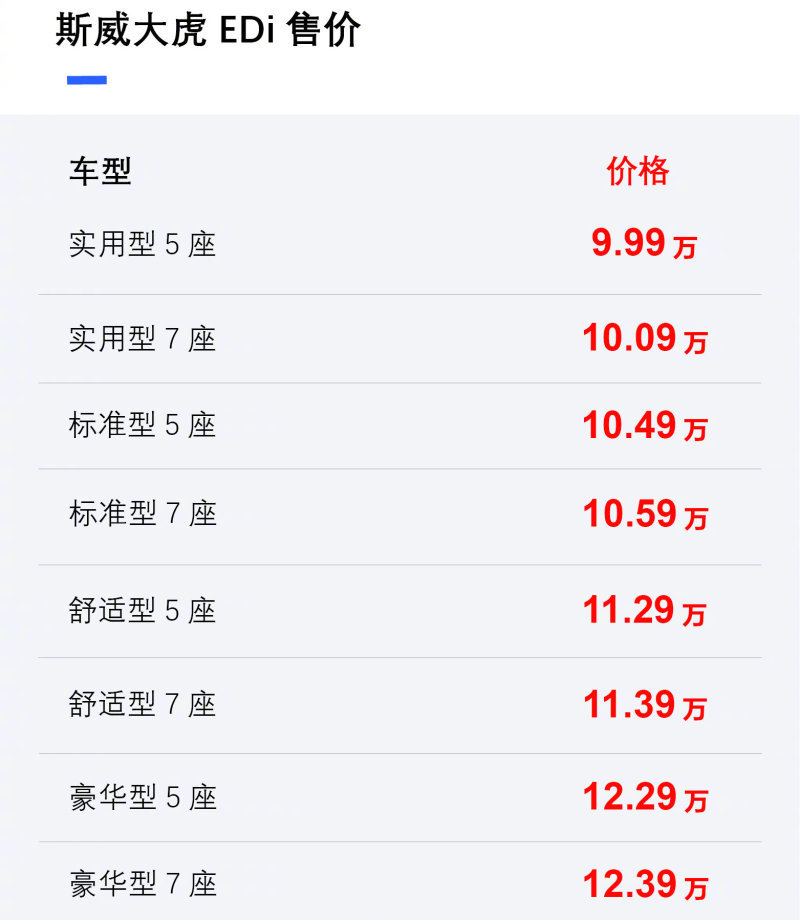Click the 9.99 万 price

click(644, 243)
